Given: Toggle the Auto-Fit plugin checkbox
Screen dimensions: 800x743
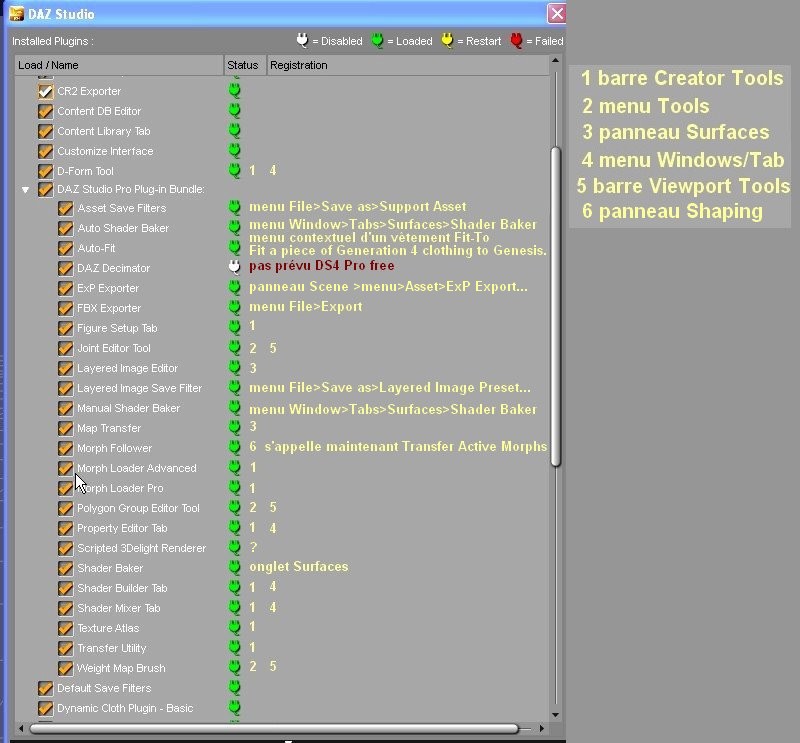Looking at the screenshot, I should [65, 248].
